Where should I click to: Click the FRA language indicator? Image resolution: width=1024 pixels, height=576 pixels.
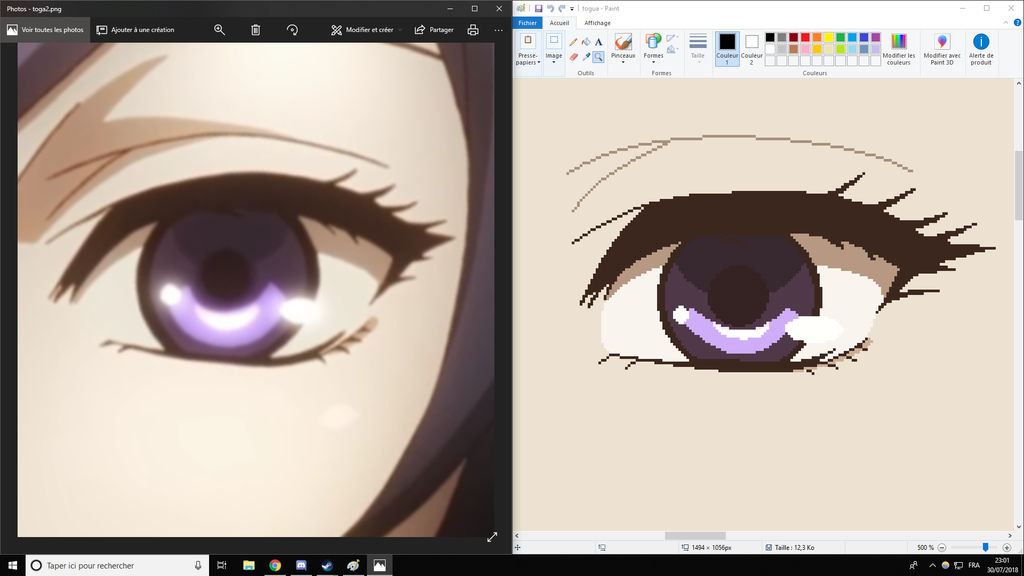[x=974, y=566]
